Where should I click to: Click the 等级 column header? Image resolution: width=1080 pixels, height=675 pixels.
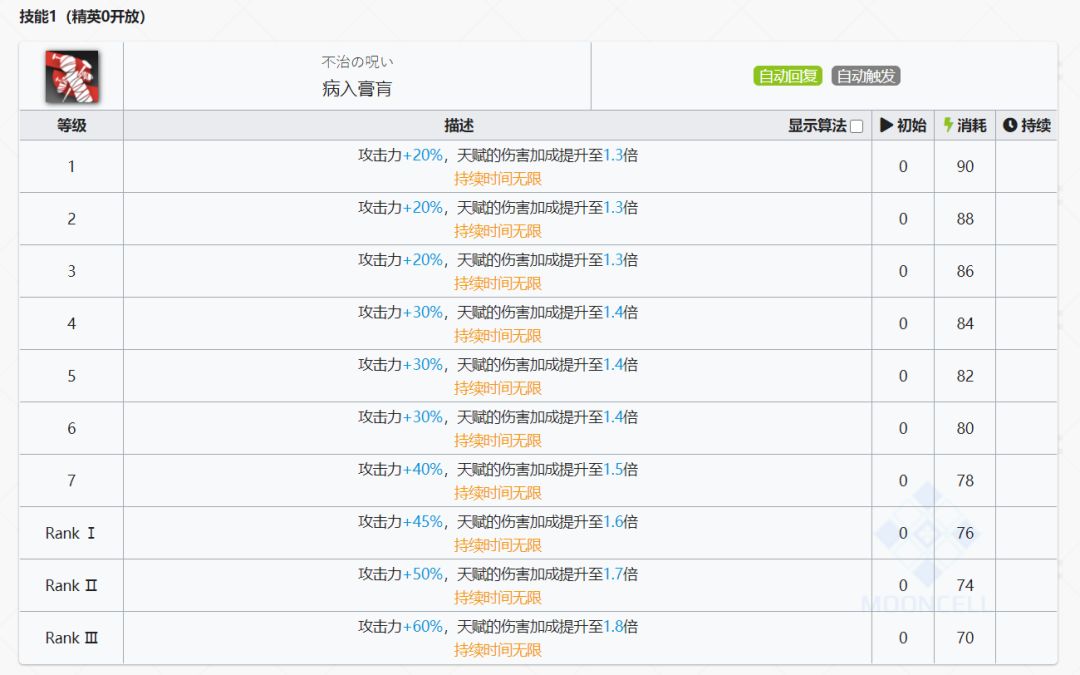[x=71, y=125]
